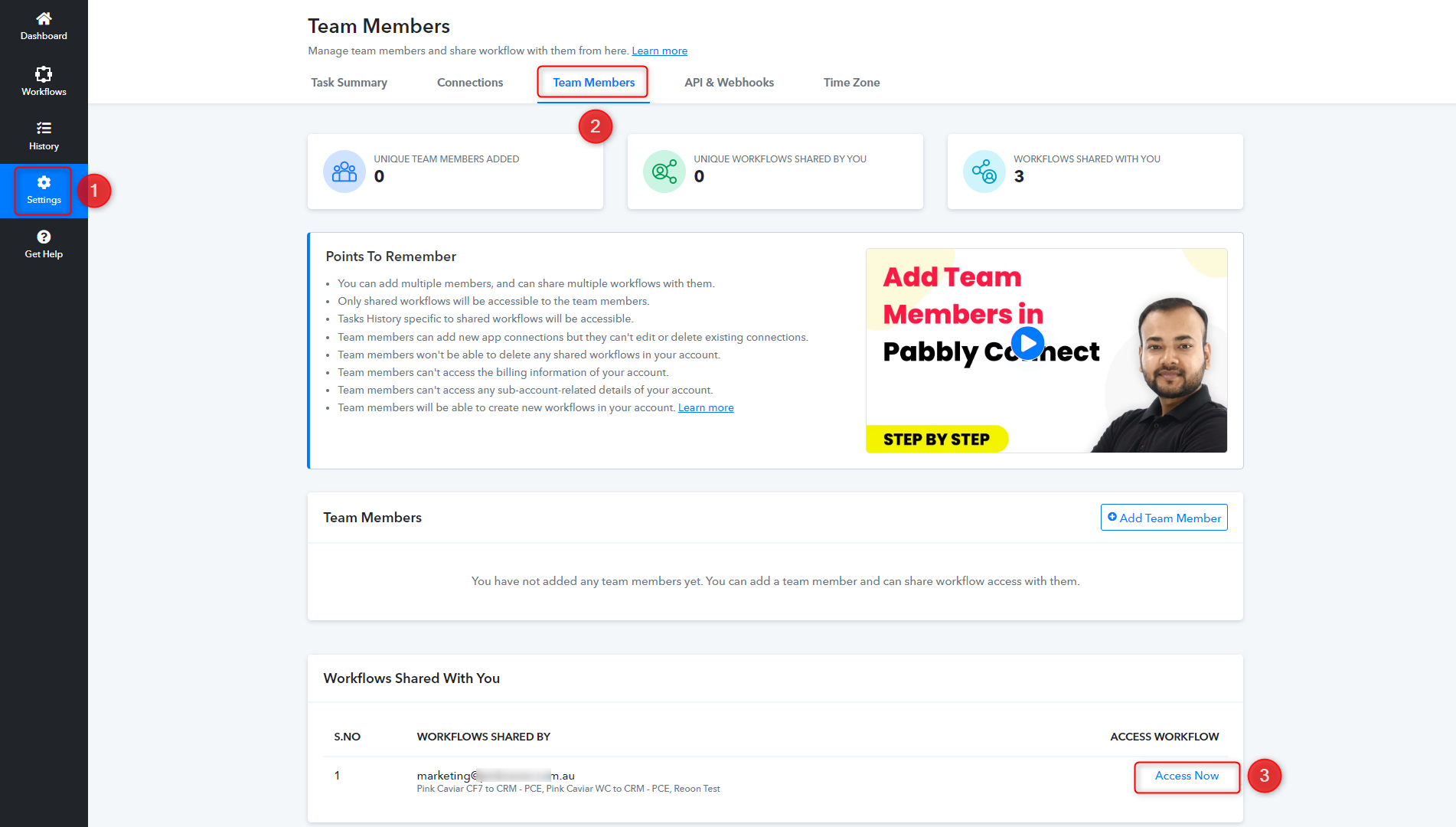Click the 'WORKFLOWS SHARED BY' column header
1456x827 pixels.
click(484, 737)
